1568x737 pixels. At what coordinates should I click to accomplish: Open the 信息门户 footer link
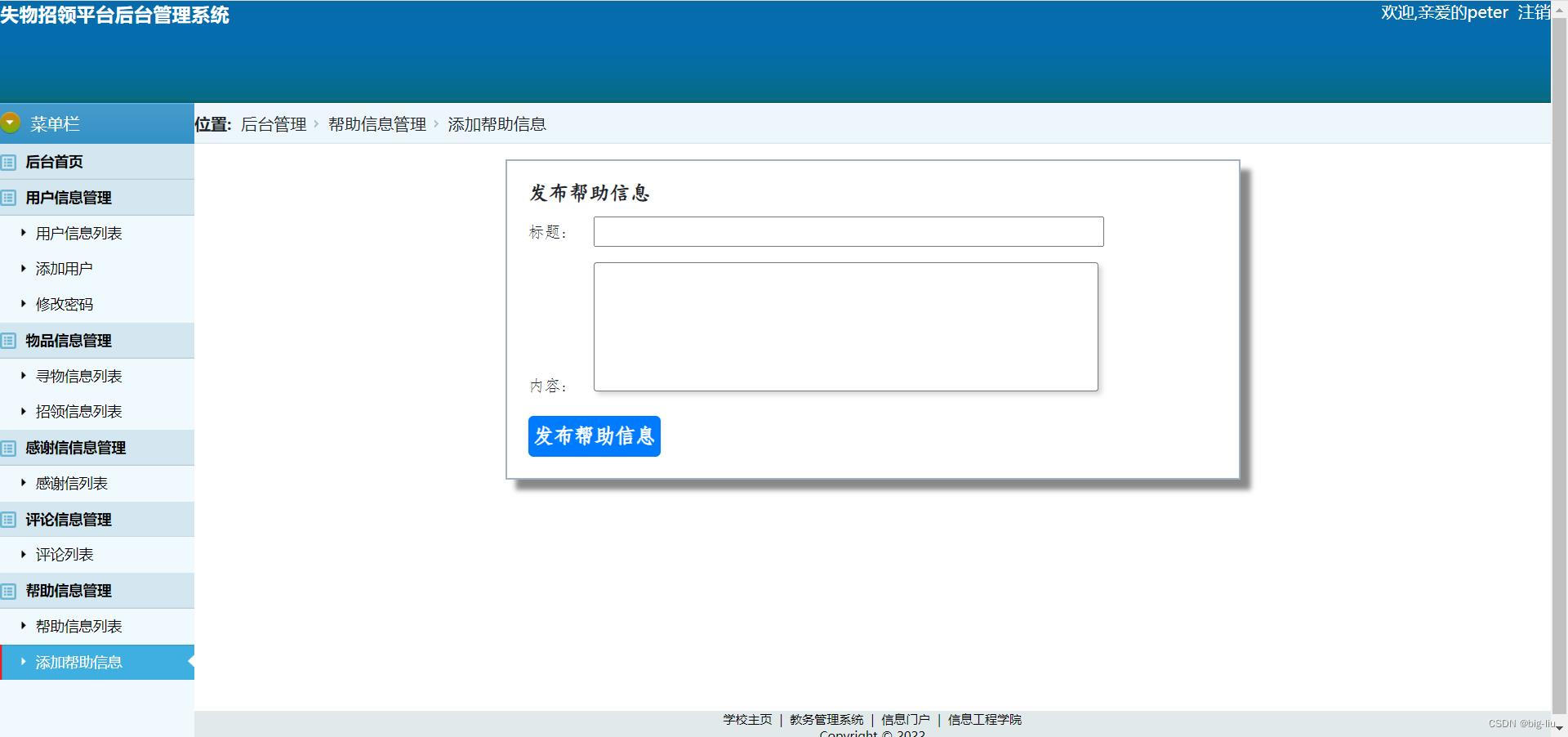coord(906,720)
